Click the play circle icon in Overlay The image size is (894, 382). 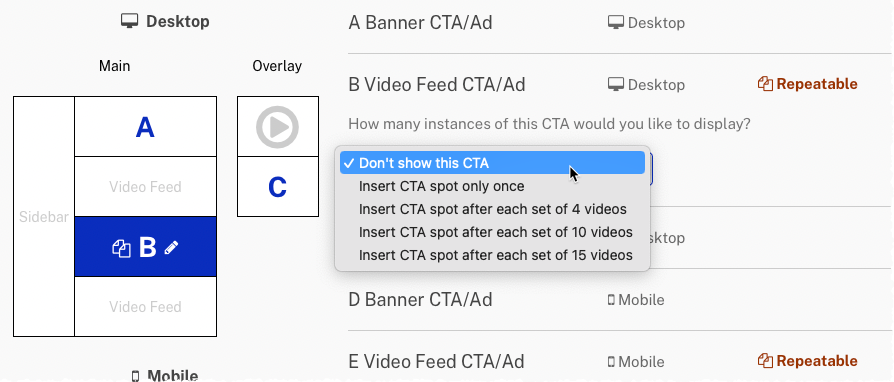277,127
